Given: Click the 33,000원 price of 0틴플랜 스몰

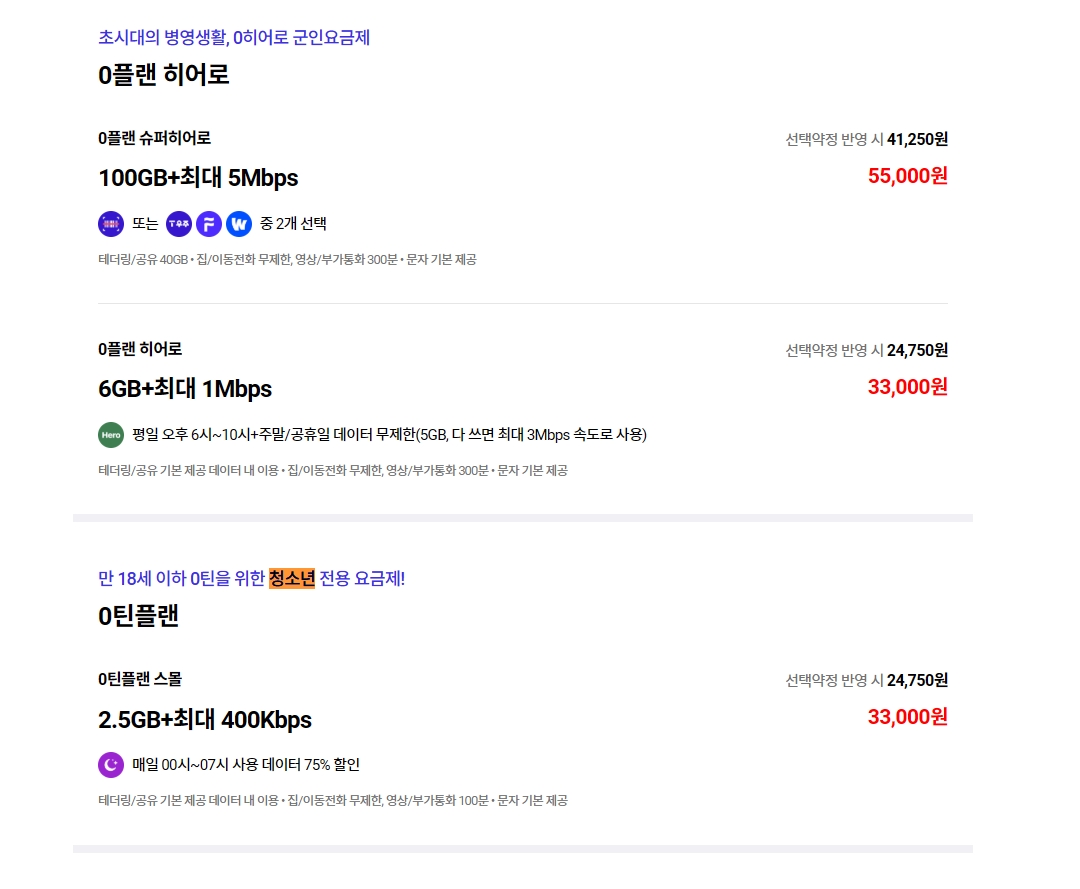Looking at the screenshot, I should coord(907,717).
